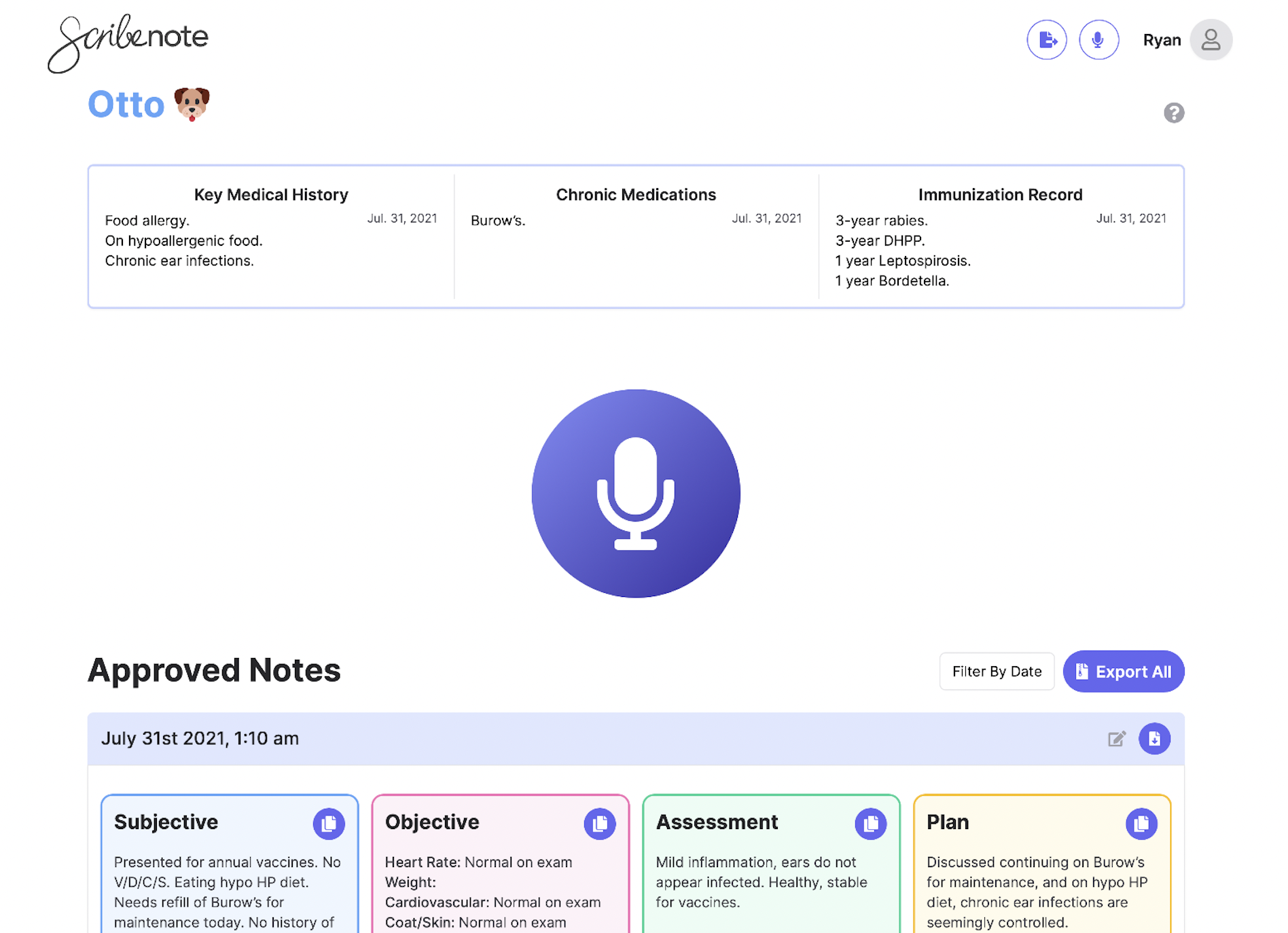Click the 'Food allergy.' entry
Viewport: 1288px width, 933px height.
pos(147,221)
